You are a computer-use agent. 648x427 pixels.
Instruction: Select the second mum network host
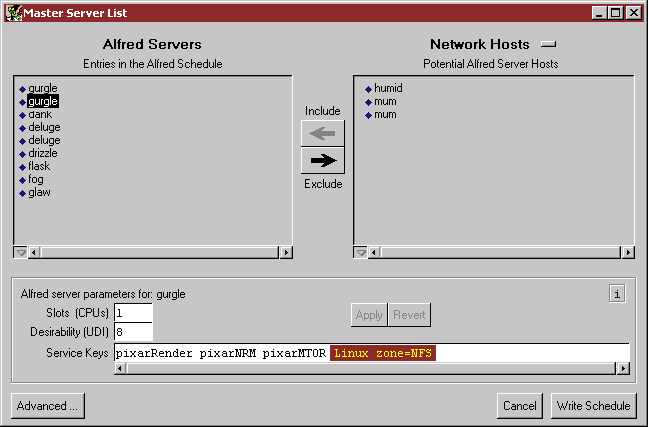385,115
